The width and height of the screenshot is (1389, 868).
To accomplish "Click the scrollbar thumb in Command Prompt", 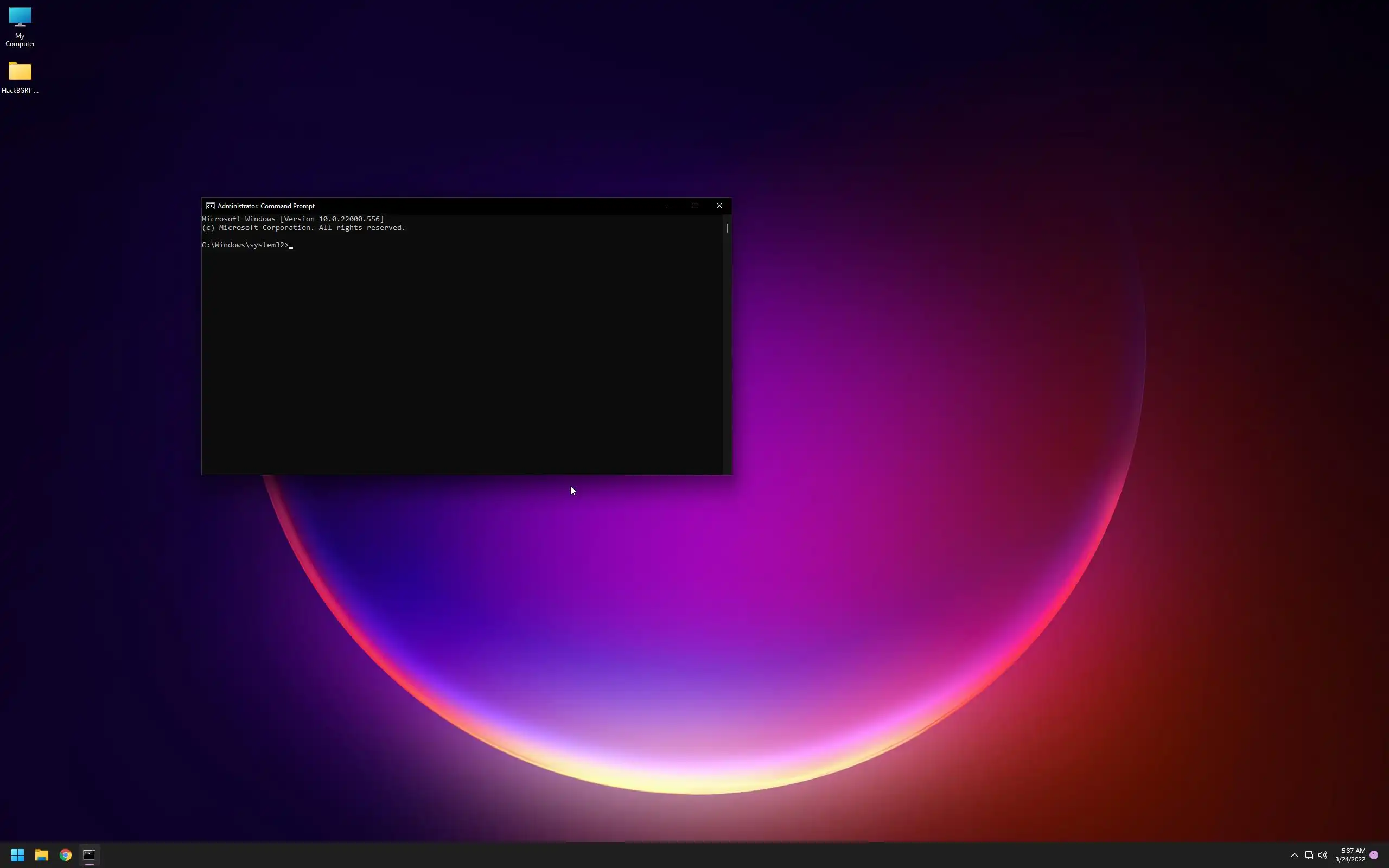I will coord(727,228).
